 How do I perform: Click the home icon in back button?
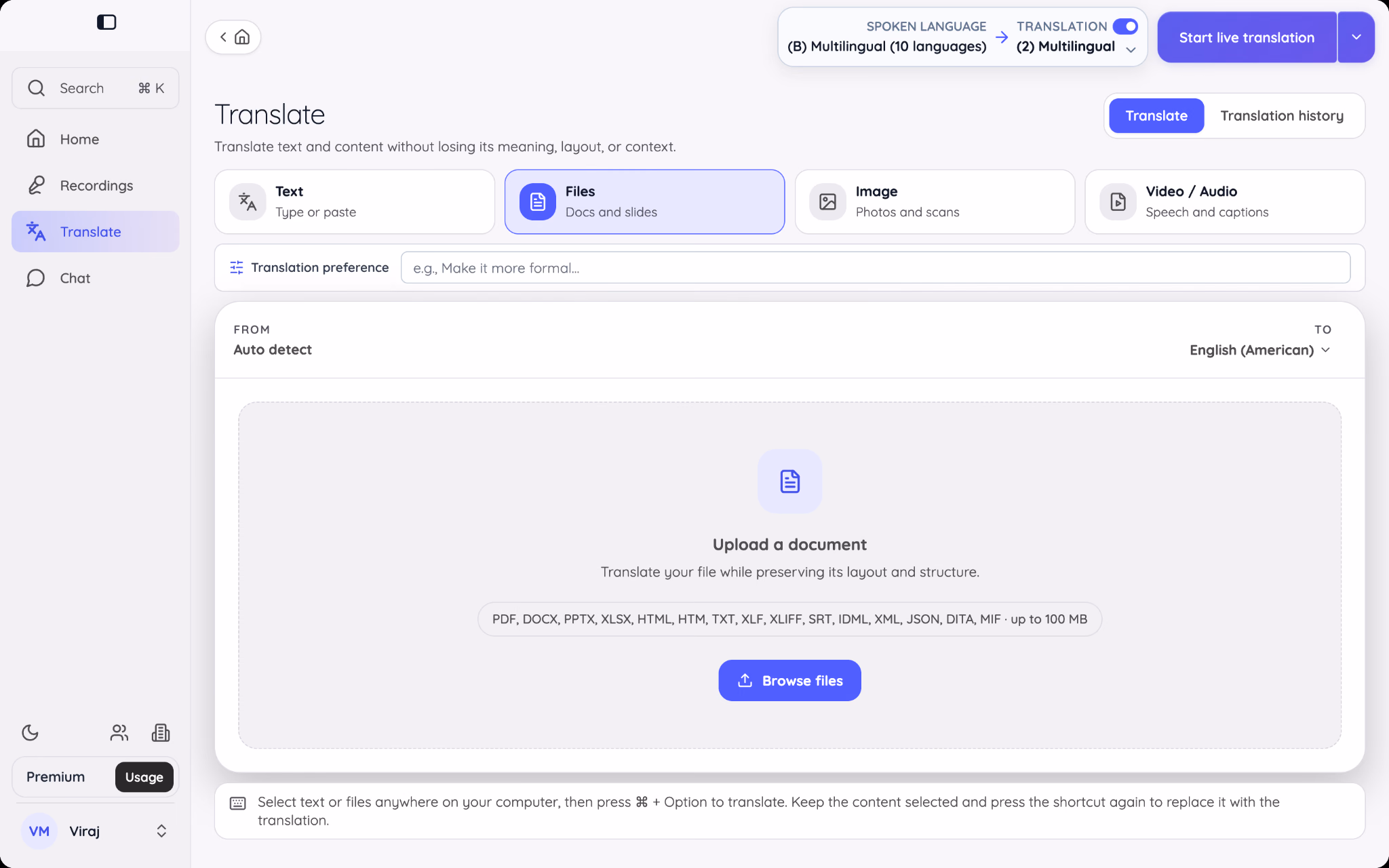(242, 37)
